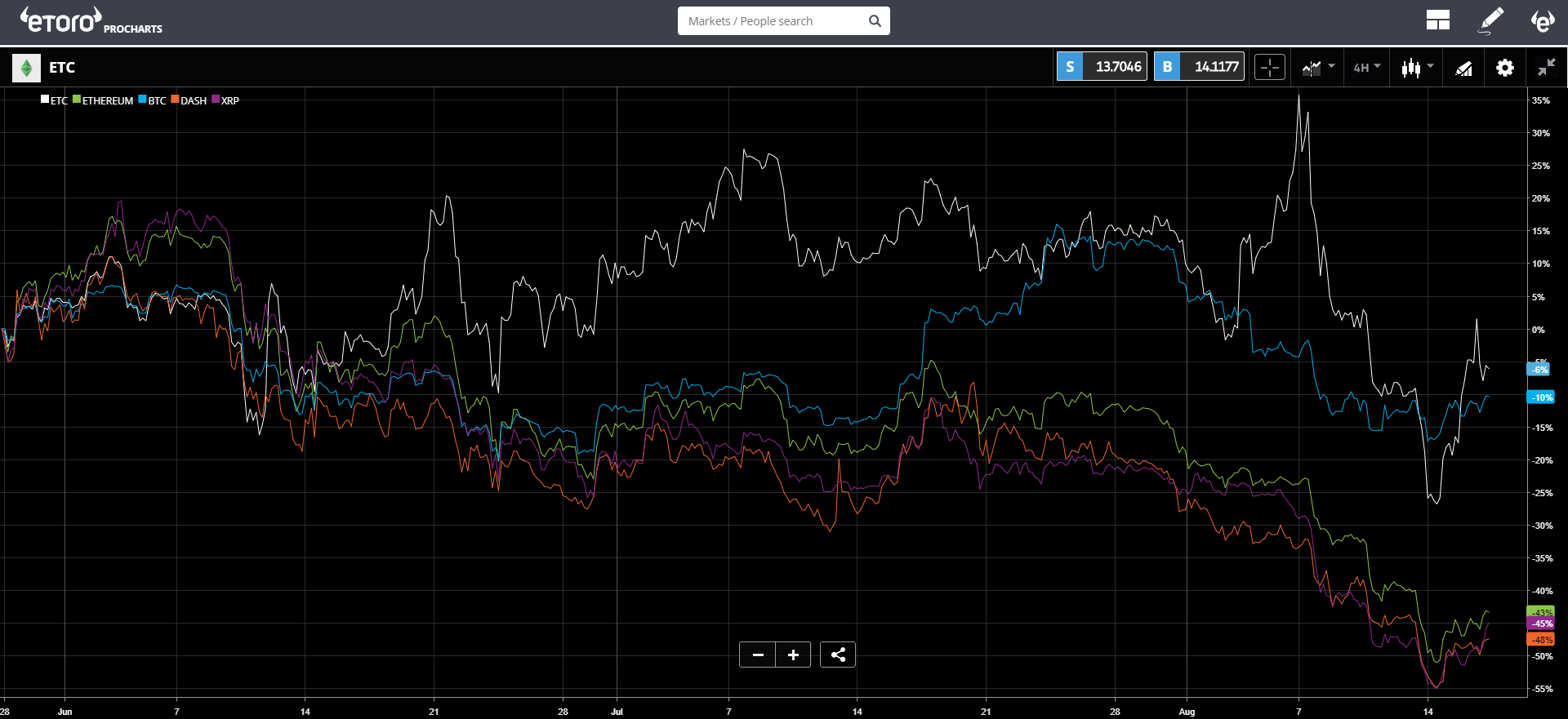Click the eToro ProCharts logo
The height and width of the screenshot is (719, 1568).
(91, 21)
